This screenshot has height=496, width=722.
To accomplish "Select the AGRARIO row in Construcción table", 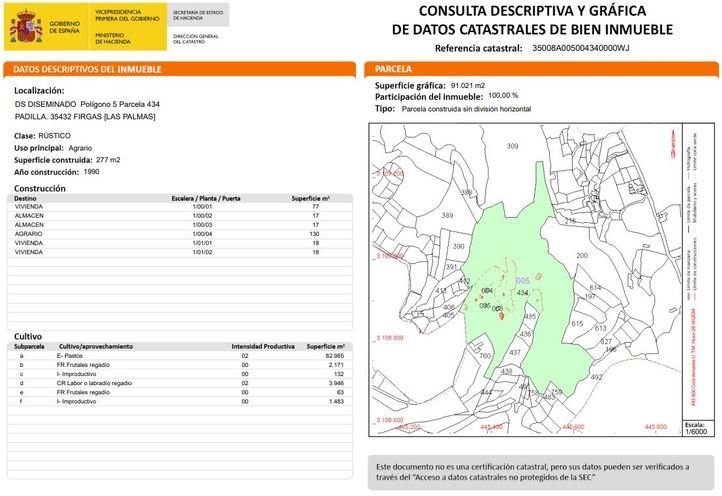I will (x=180, y=234).
